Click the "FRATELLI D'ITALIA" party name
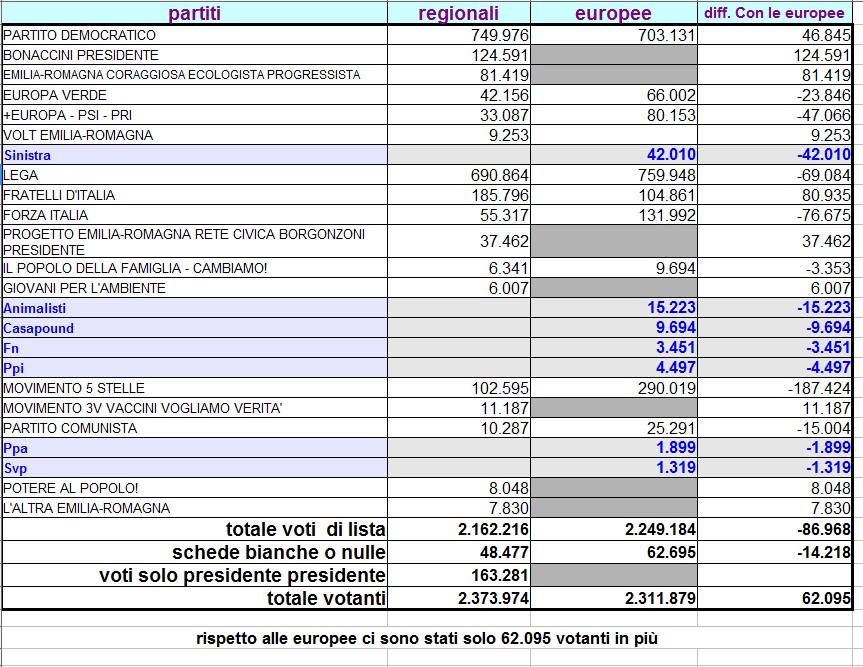 pos(59,195)
